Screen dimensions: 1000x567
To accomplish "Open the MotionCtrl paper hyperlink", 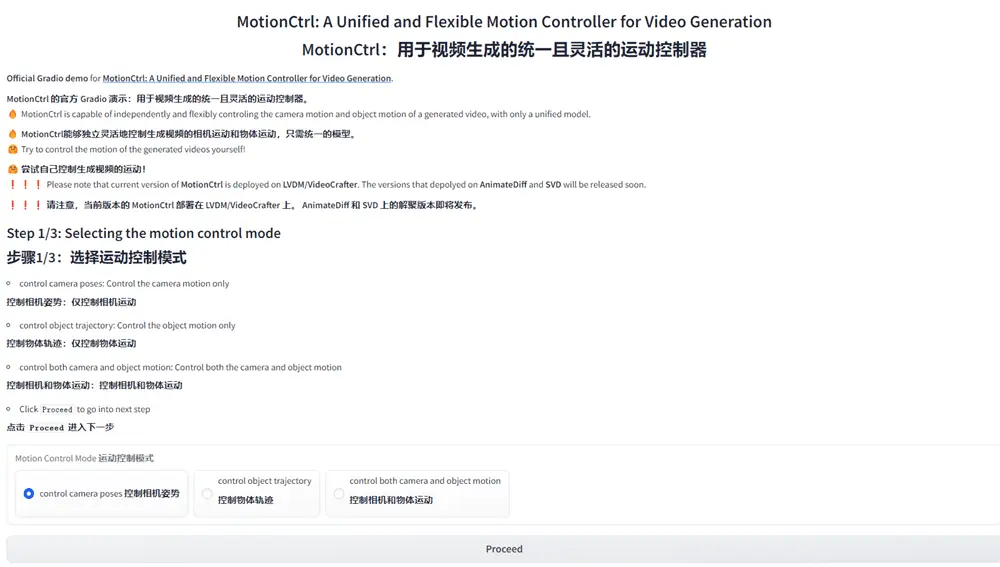I will click(x=247, y=78).
